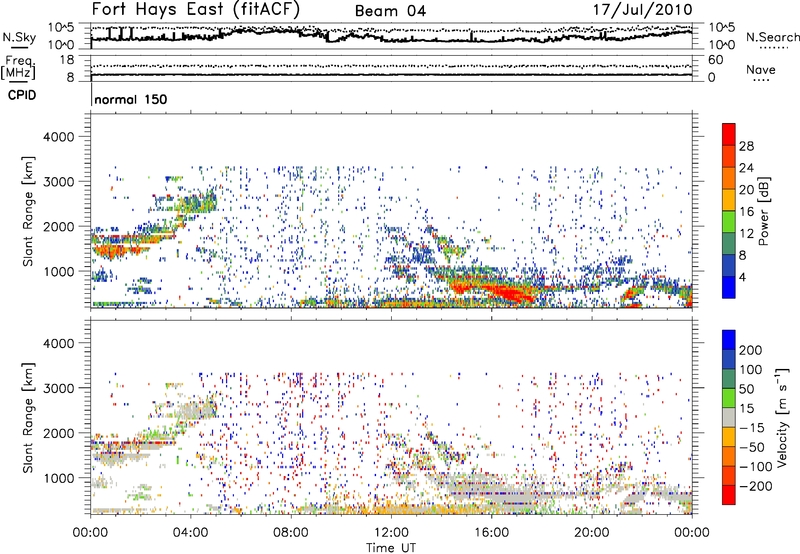Click the '28' power colorbar tick
The height and width of the screenshot is (554, 800).
pos(746,146)
